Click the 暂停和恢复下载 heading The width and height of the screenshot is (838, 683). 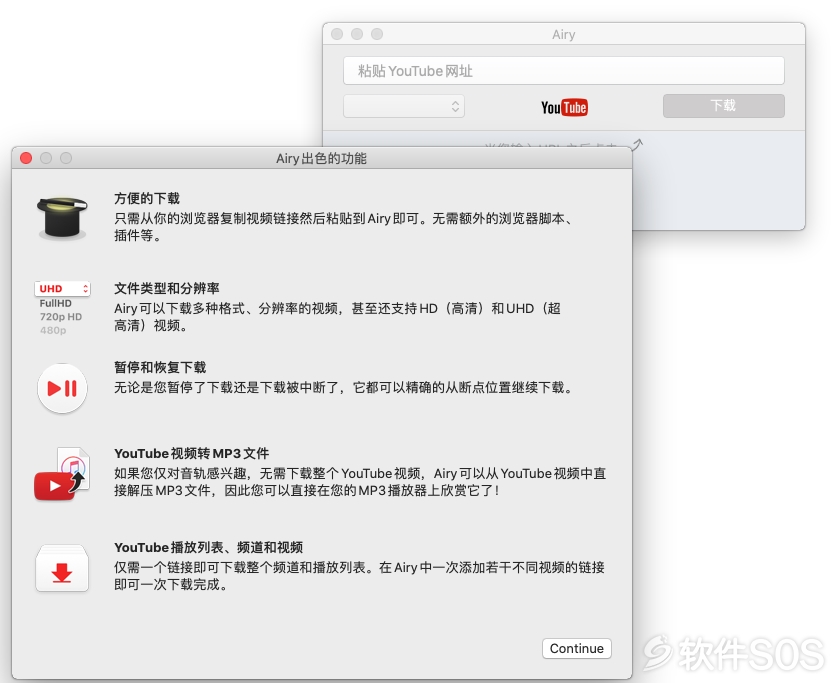click(x=160, y=367)
